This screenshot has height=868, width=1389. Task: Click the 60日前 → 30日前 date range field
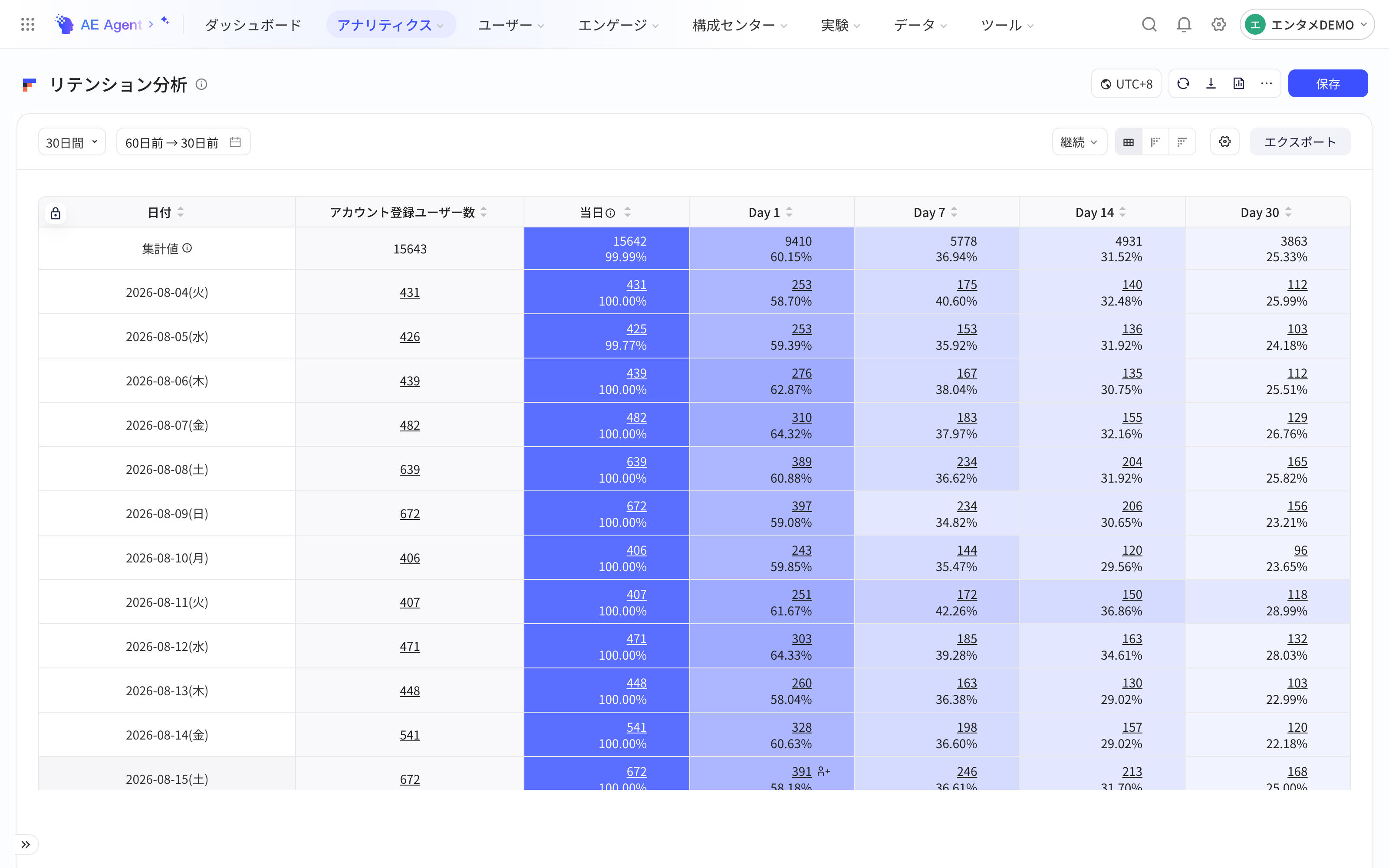183,142
